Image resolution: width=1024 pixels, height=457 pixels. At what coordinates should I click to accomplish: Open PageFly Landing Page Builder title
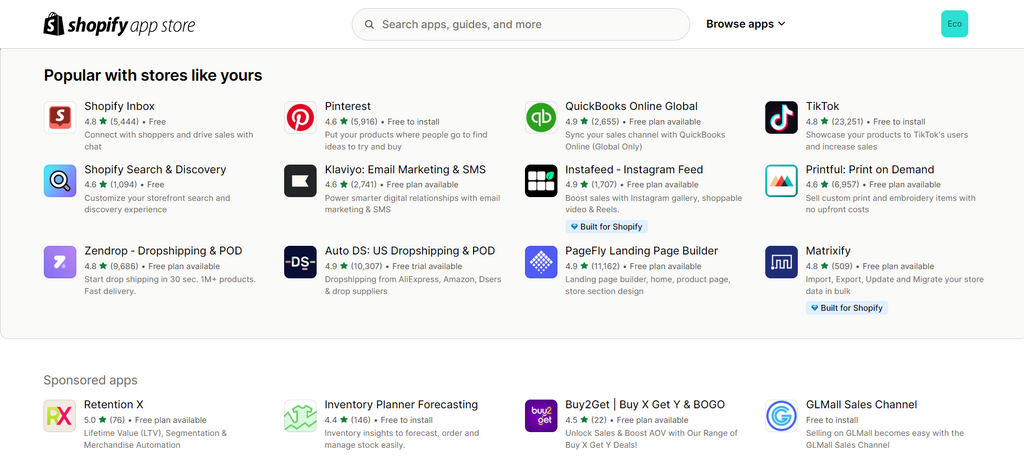pyautogui.click(x=641, y=251)
